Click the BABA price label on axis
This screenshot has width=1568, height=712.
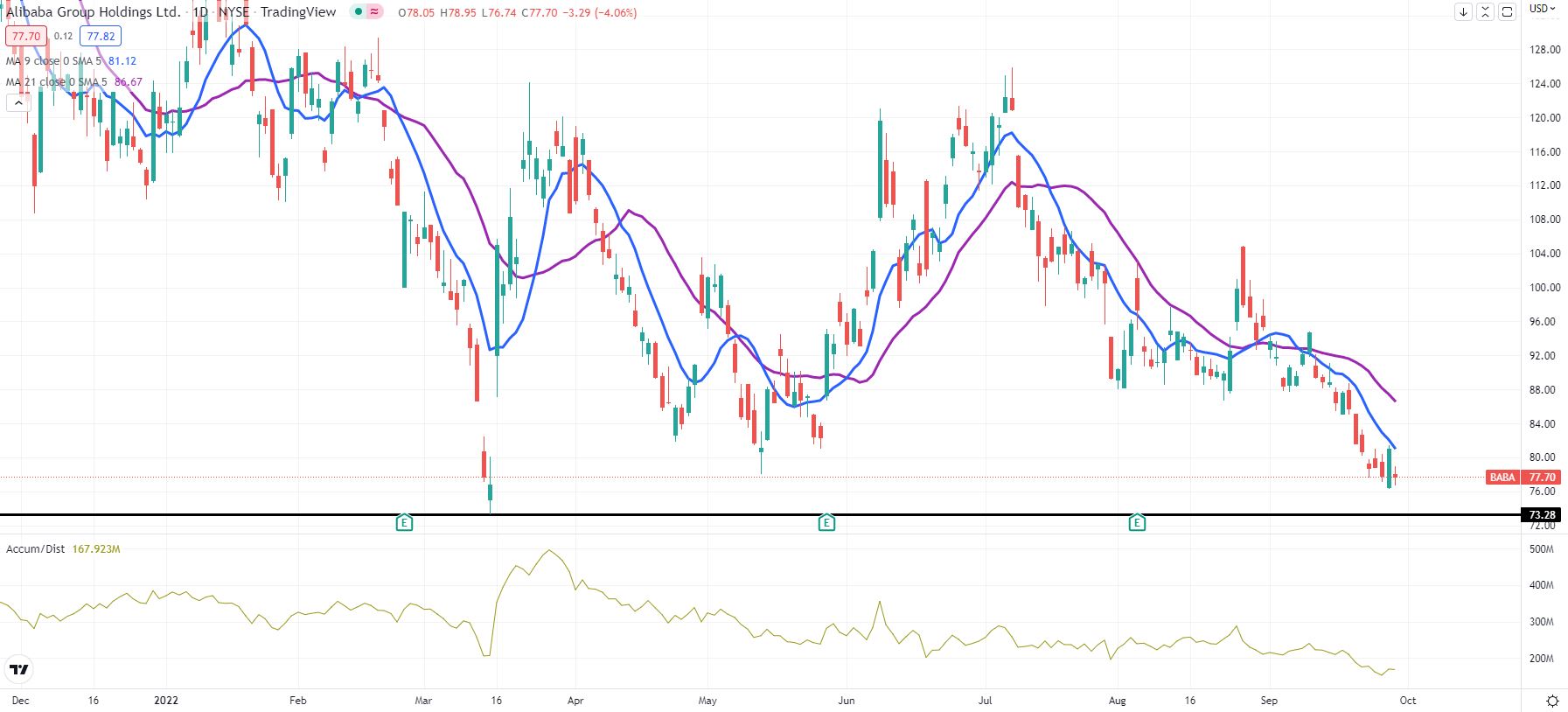point(1502,478)
